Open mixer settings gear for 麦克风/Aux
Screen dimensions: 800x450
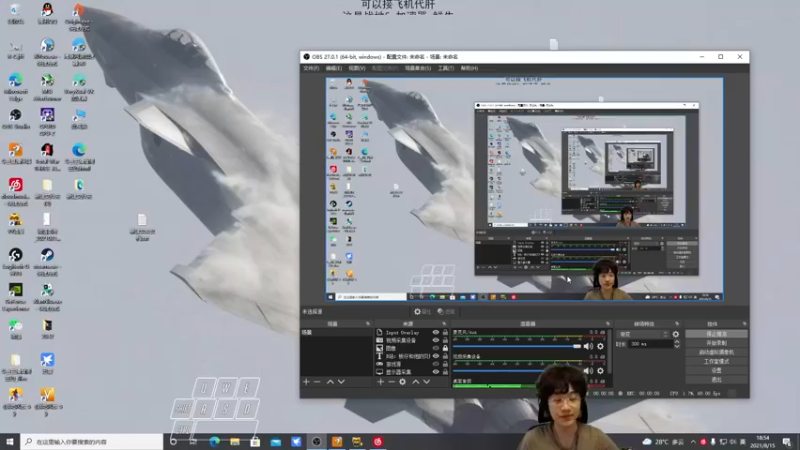[x=601, y=346]
